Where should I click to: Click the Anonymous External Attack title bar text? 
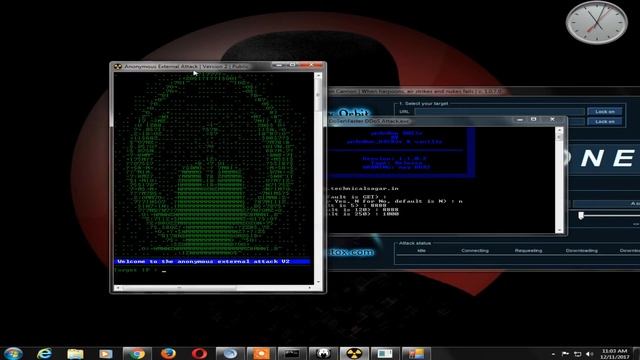coord(186,66)
